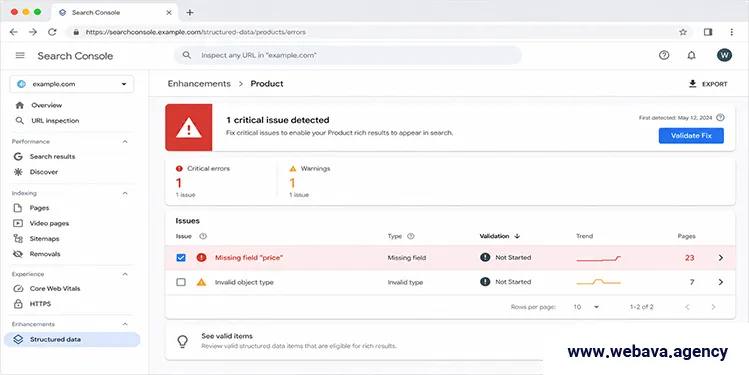Image resolution: width=749 pixels, height=375 pixels.
Task: Open the hamburger navigation menu
Action: (x=20, y=55)
